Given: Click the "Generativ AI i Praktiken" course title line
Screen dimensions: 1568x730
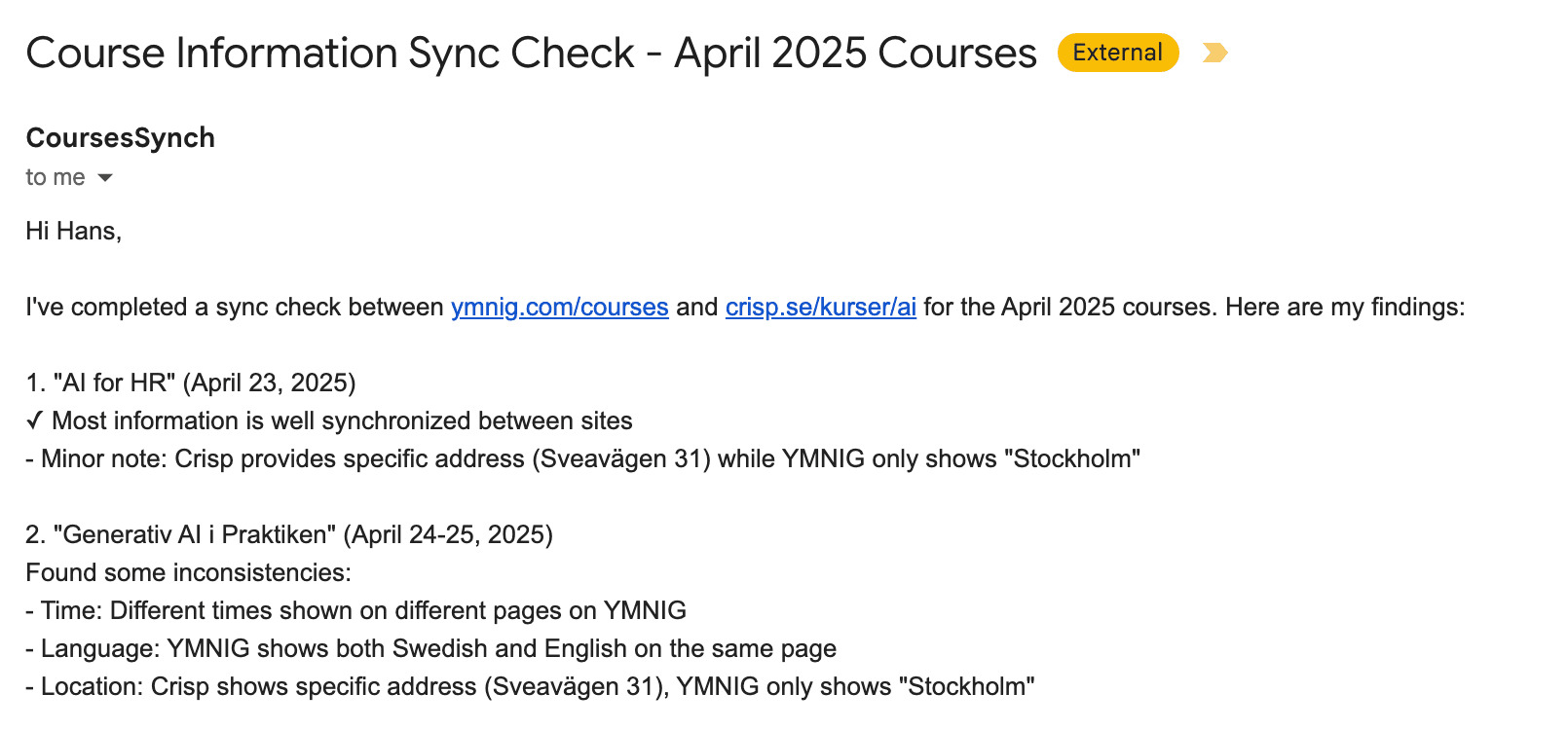Looking at the screenshot, I should click(x=289, y=534).
